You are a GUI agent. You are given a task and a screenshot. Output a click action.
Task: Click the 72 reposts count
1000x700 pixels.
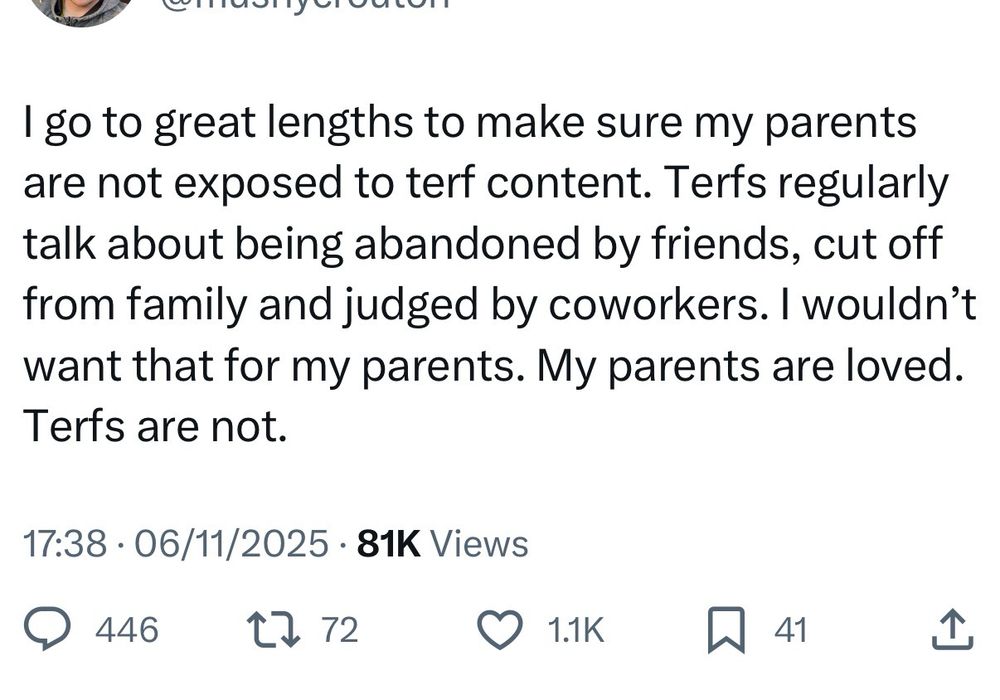340,630
